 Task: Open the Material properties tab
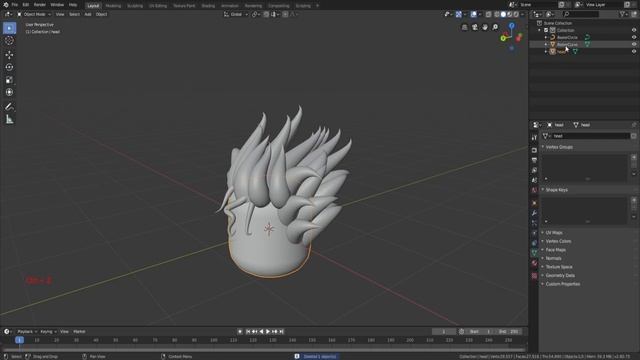534,263
